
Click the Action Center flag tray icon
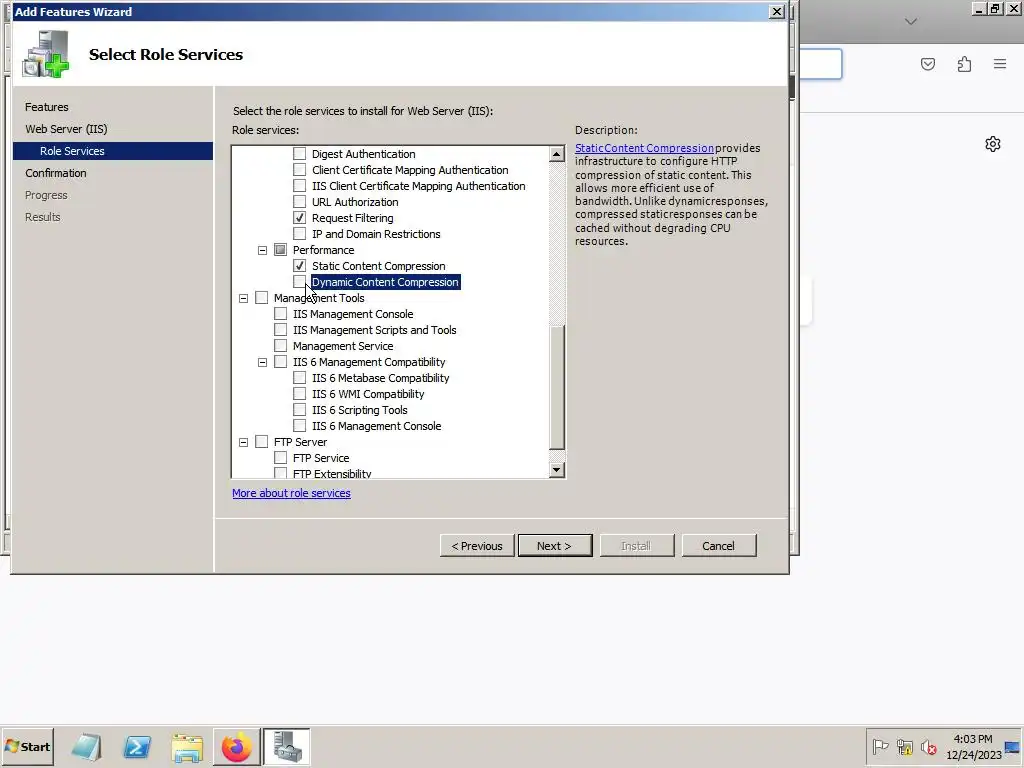tap(880, 746)
